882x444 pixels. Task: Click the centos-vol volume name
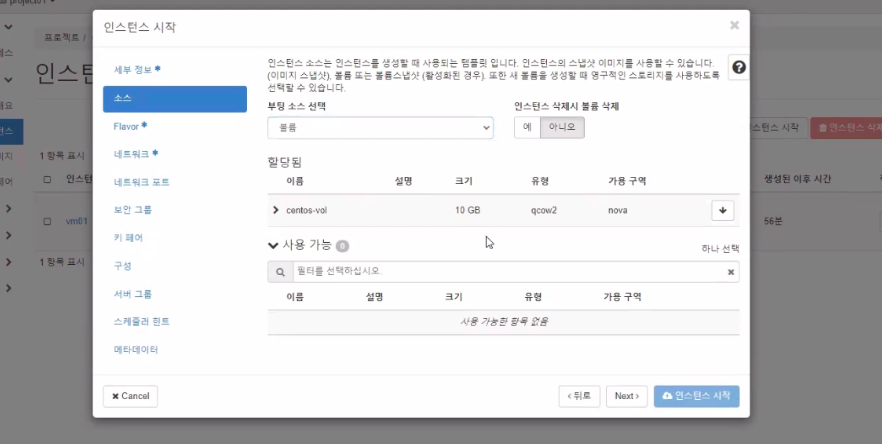click(x=307, y=210)
